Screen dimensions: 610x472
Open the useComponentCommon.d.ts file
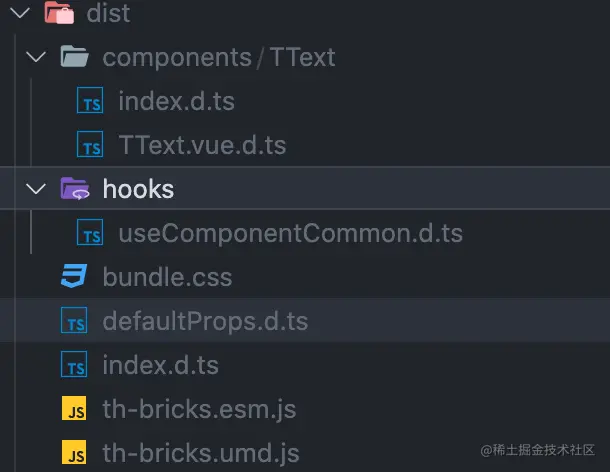click(x=291, y=233)
